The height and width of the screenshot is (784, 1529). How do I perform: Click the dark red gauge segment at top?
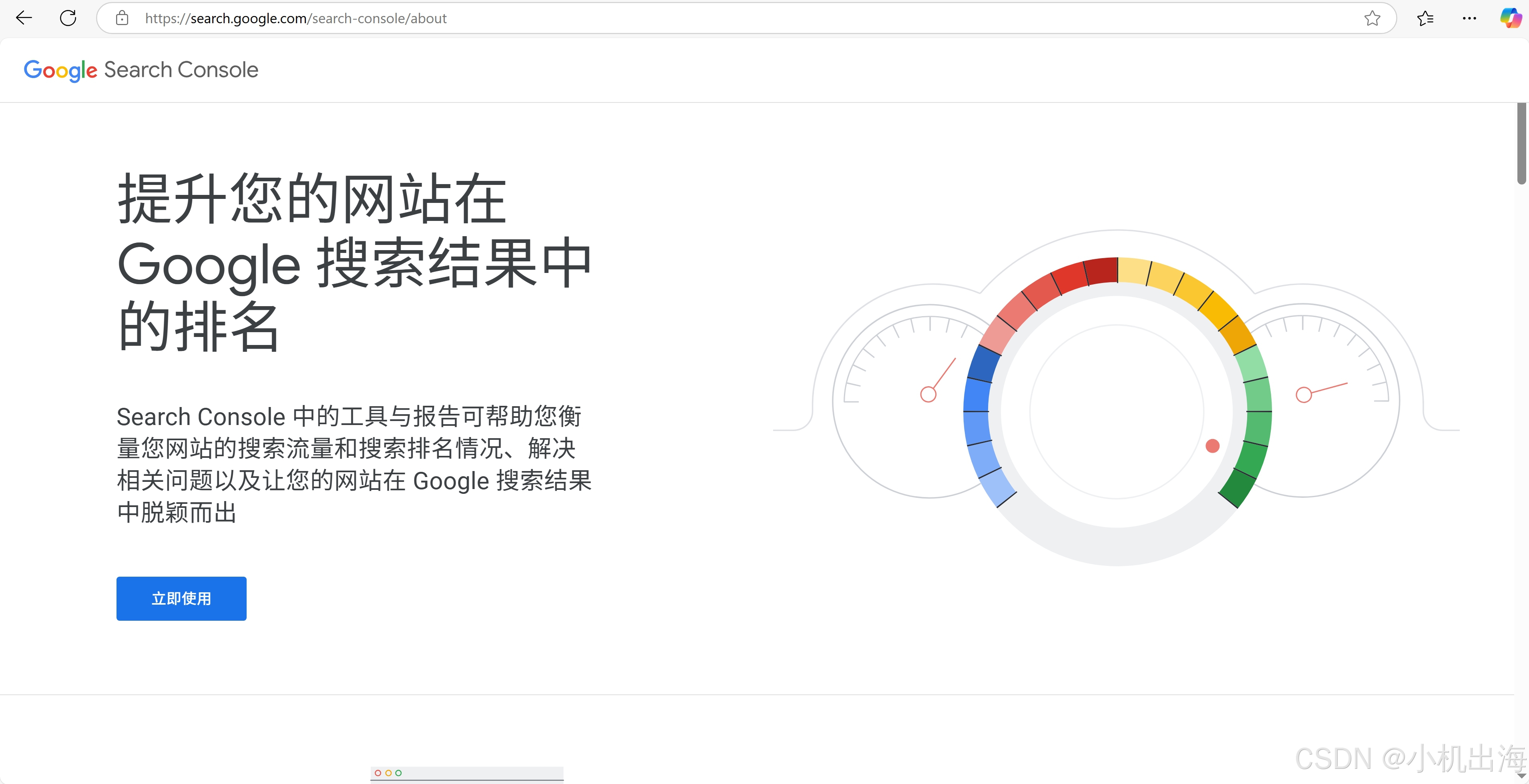click(x=1102, y=271)
